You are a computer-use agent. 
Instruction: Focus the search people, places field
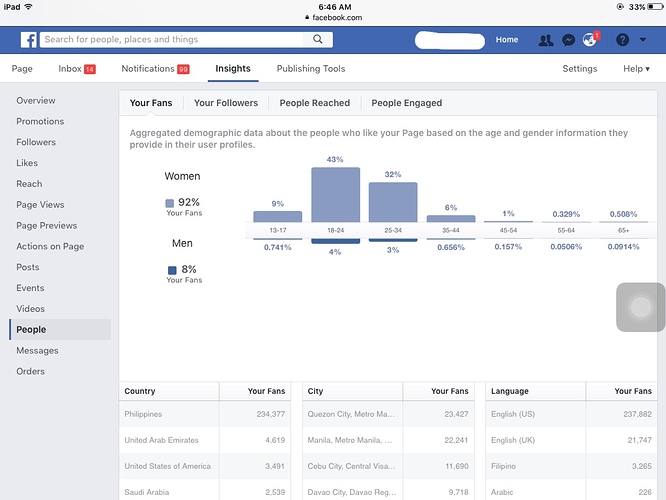pos(172,40)
